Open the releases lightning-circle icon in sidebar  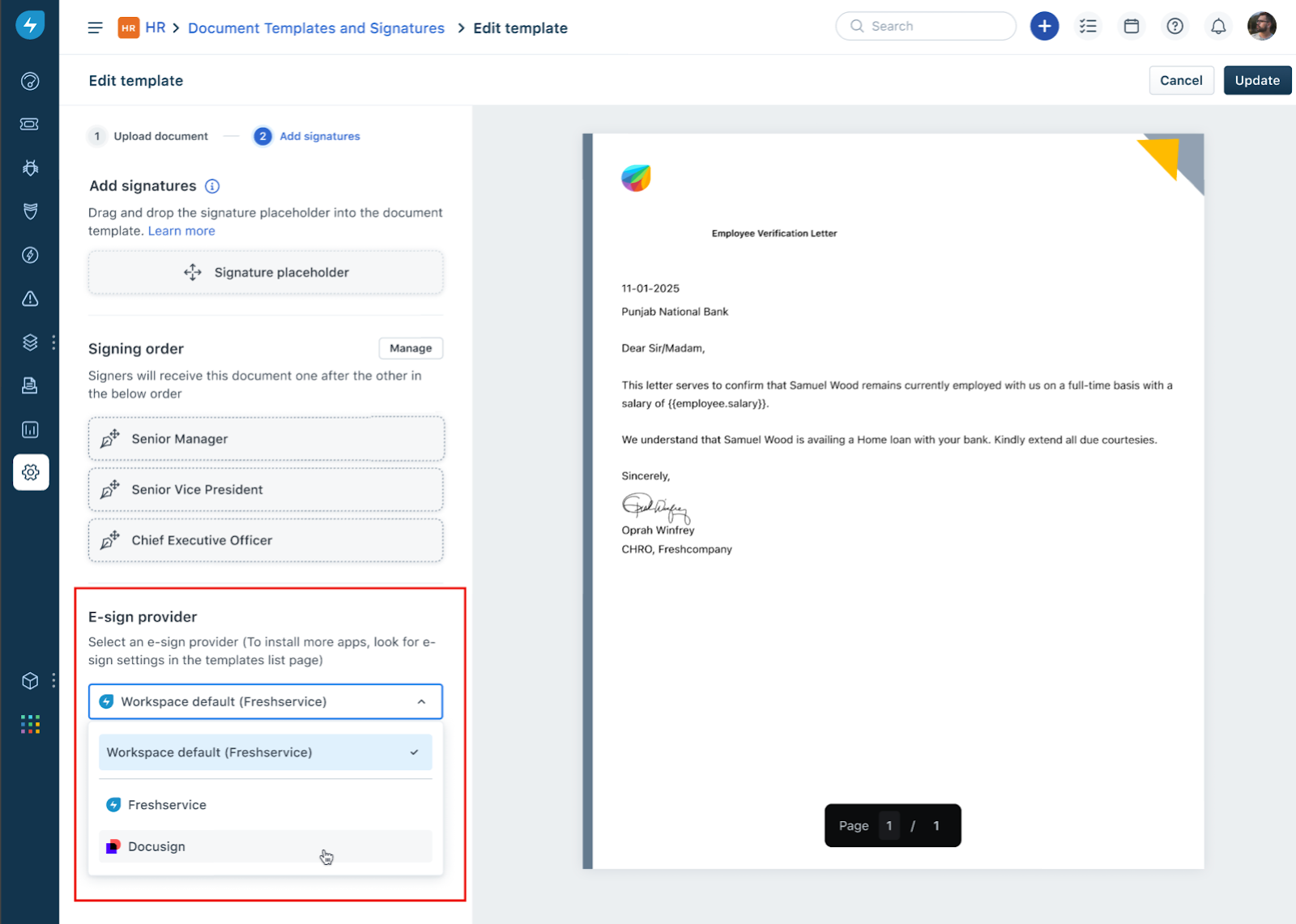click(30, 255)
